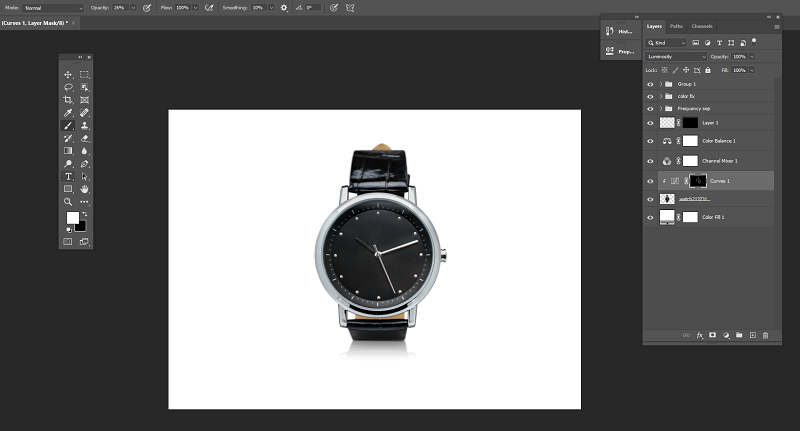
Task: Select the History Brush tool
Action: tap(68, 138)
